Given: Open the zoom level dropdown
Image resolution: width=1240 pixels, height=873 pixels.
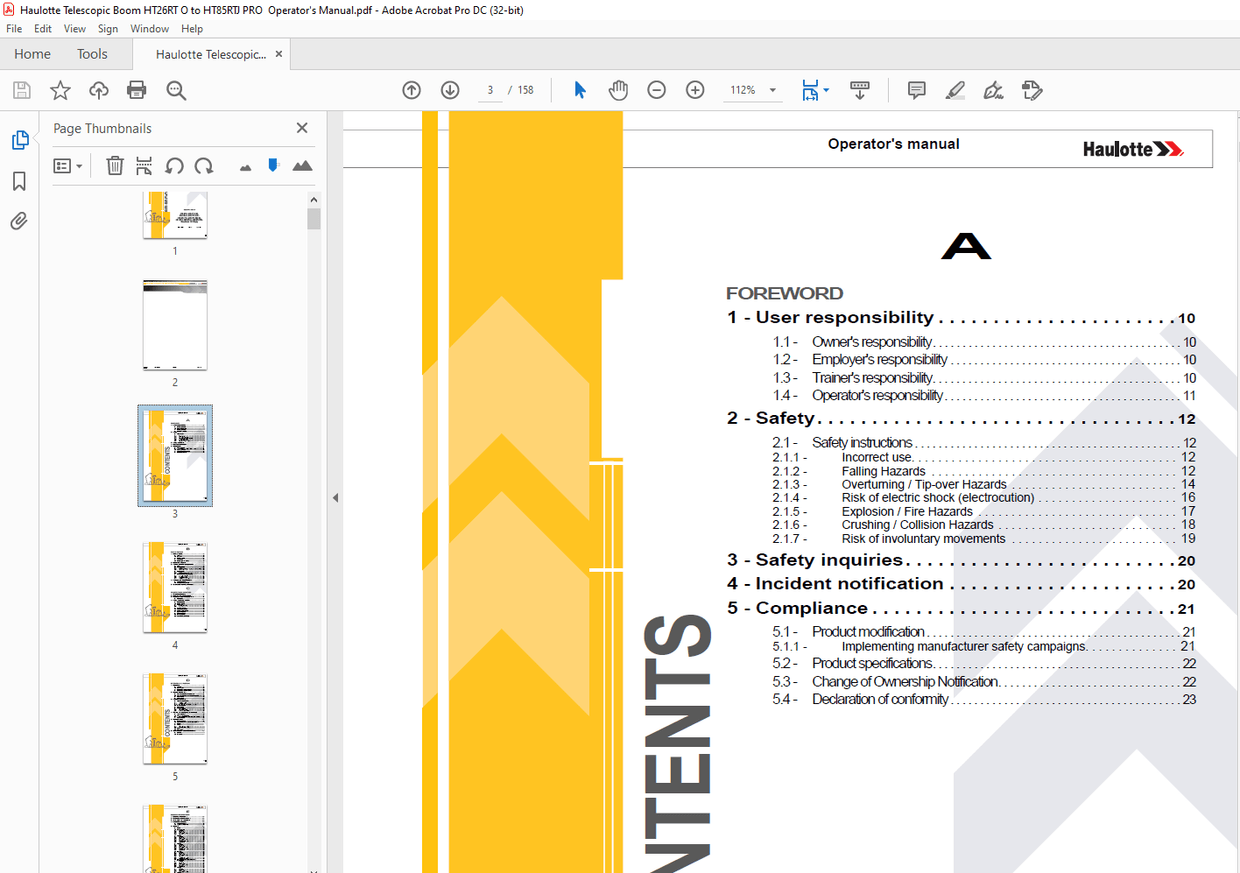Looking at the screenshot, I should click(x=771, y=90).
